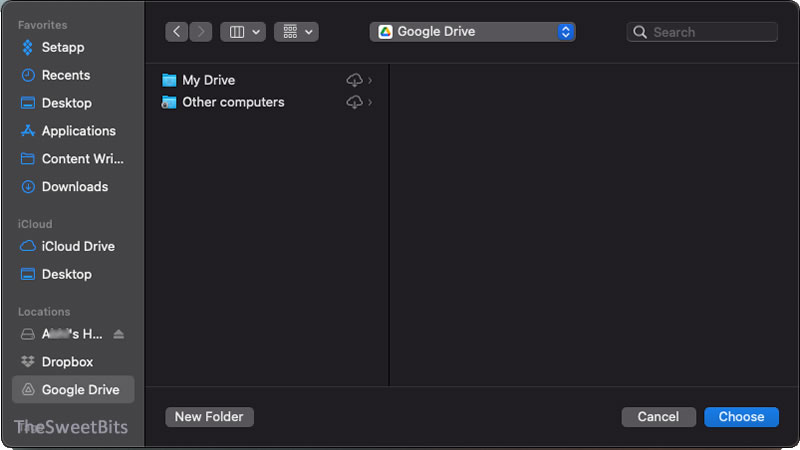Cancel the folder chooser dialog
800x450 pixels.
tap(658, 417)
